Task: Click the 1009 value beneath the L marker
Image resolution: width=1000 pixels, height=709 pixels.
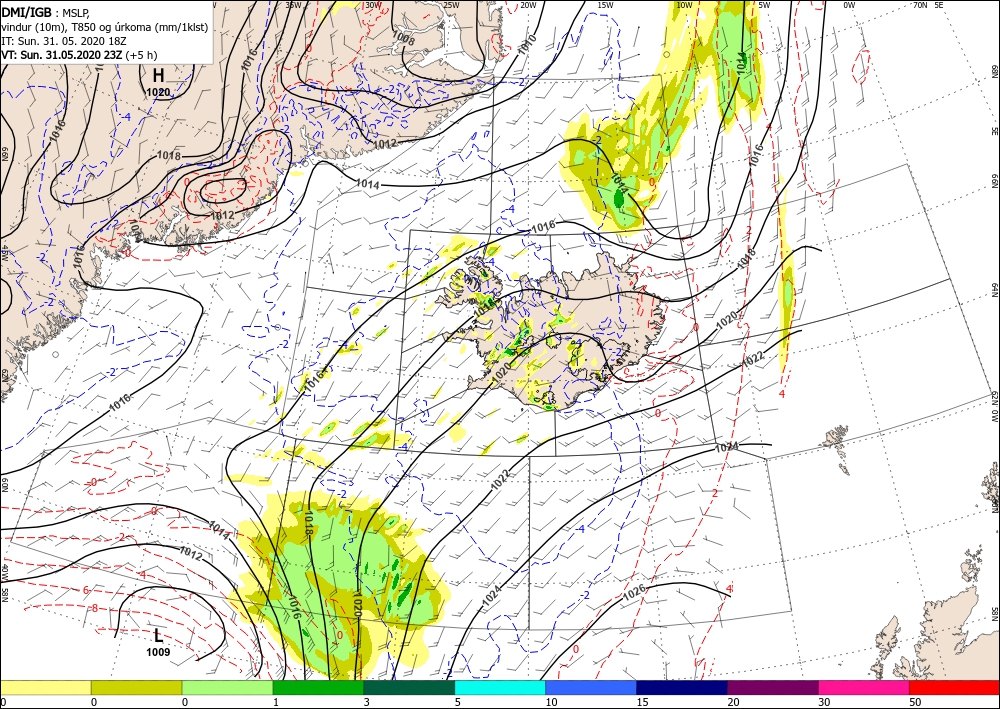Action: (158, 652)
